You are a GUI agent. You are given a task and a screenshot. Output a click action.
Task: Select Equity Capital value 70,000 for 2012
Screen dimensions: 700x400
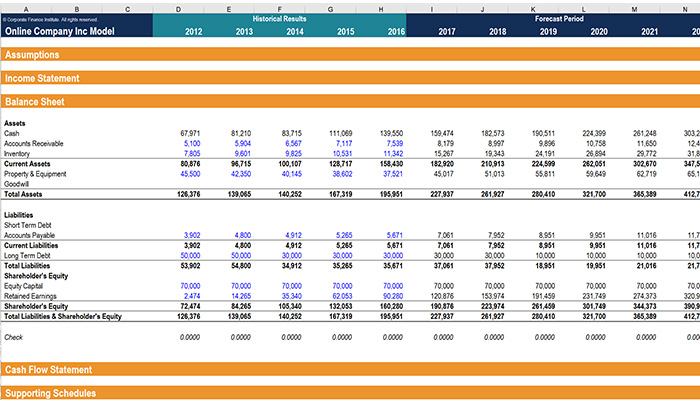pyautogui.click(x=190, y=286)
